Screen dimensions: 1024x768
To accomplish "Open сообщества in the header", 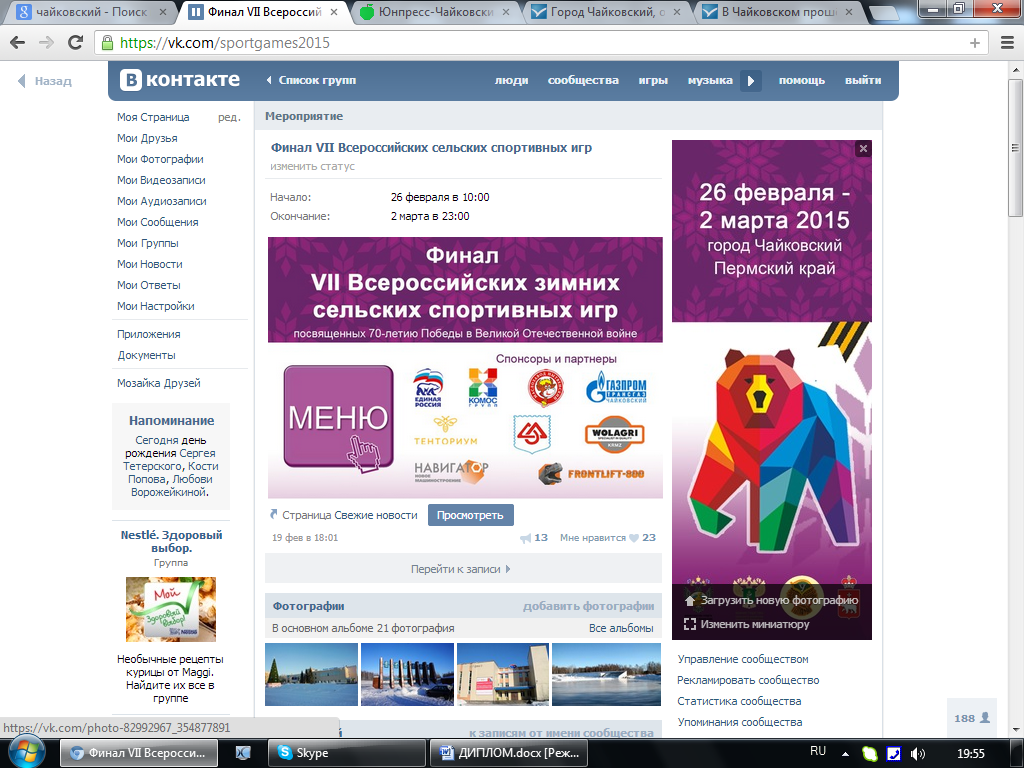I will (x=583, y=80).
